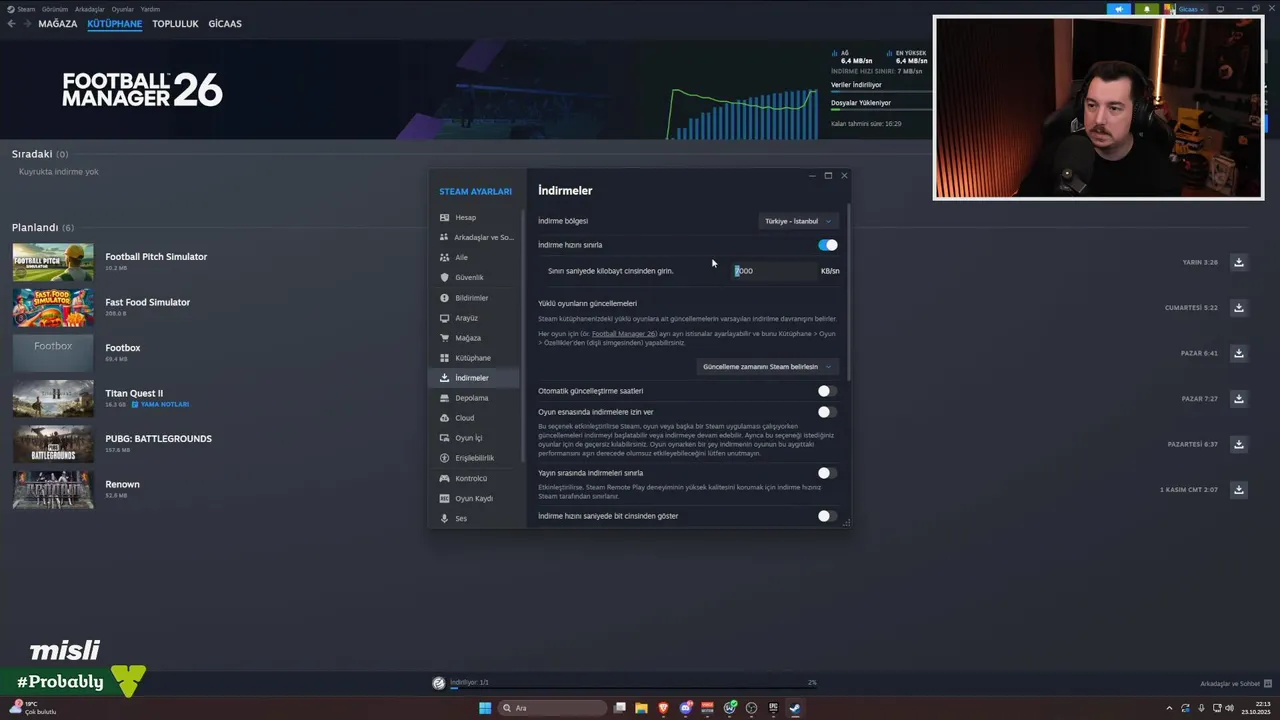This screenshot has width=1280, height=720.
Task: Open Kontrolcü settings section
Action: click(x=473, y=478)
